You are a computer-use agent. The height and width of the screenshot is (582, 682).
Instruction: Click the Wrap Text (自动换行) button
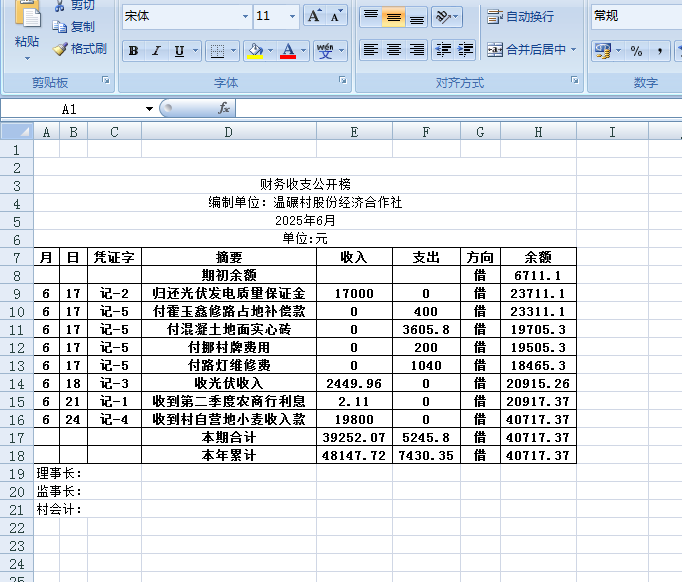pos(520,16)
